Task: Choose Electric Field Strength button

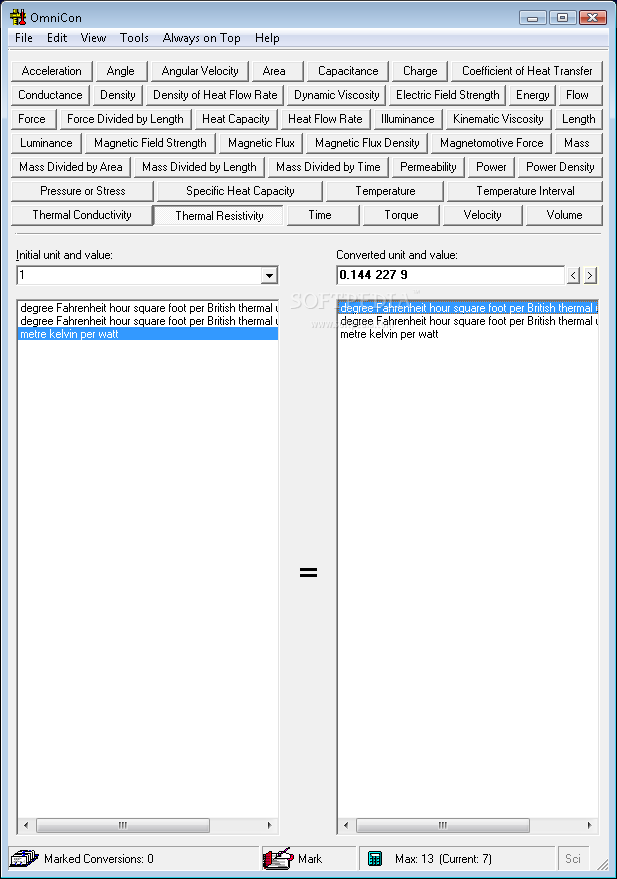Action: 447,95
